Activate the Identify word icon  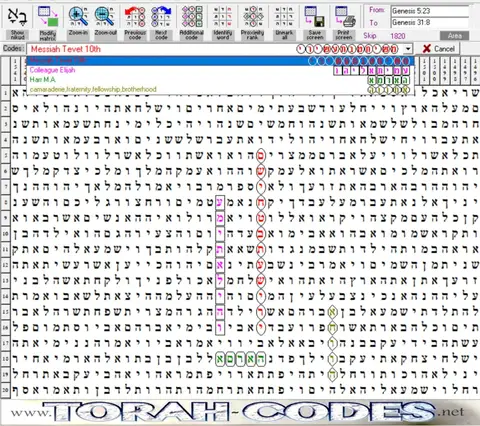point(222,17)
